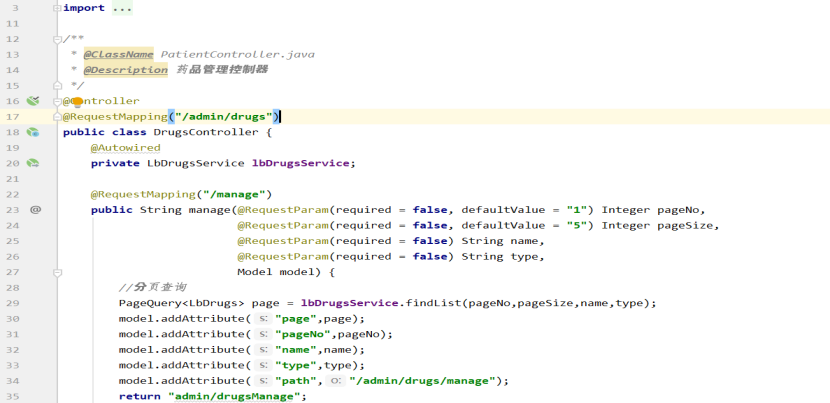The height and width of the screenshot is (403, 830).
Task: Click the LbDrugsService type on line 20
Action: point(195,163)
